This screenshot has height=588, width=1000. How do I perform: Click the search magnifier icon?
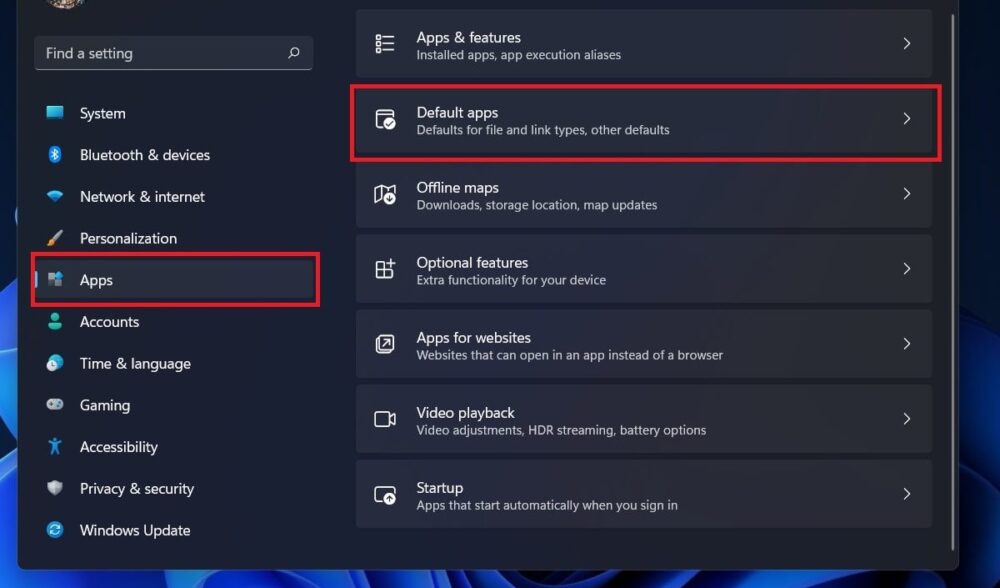pos(293,53)
